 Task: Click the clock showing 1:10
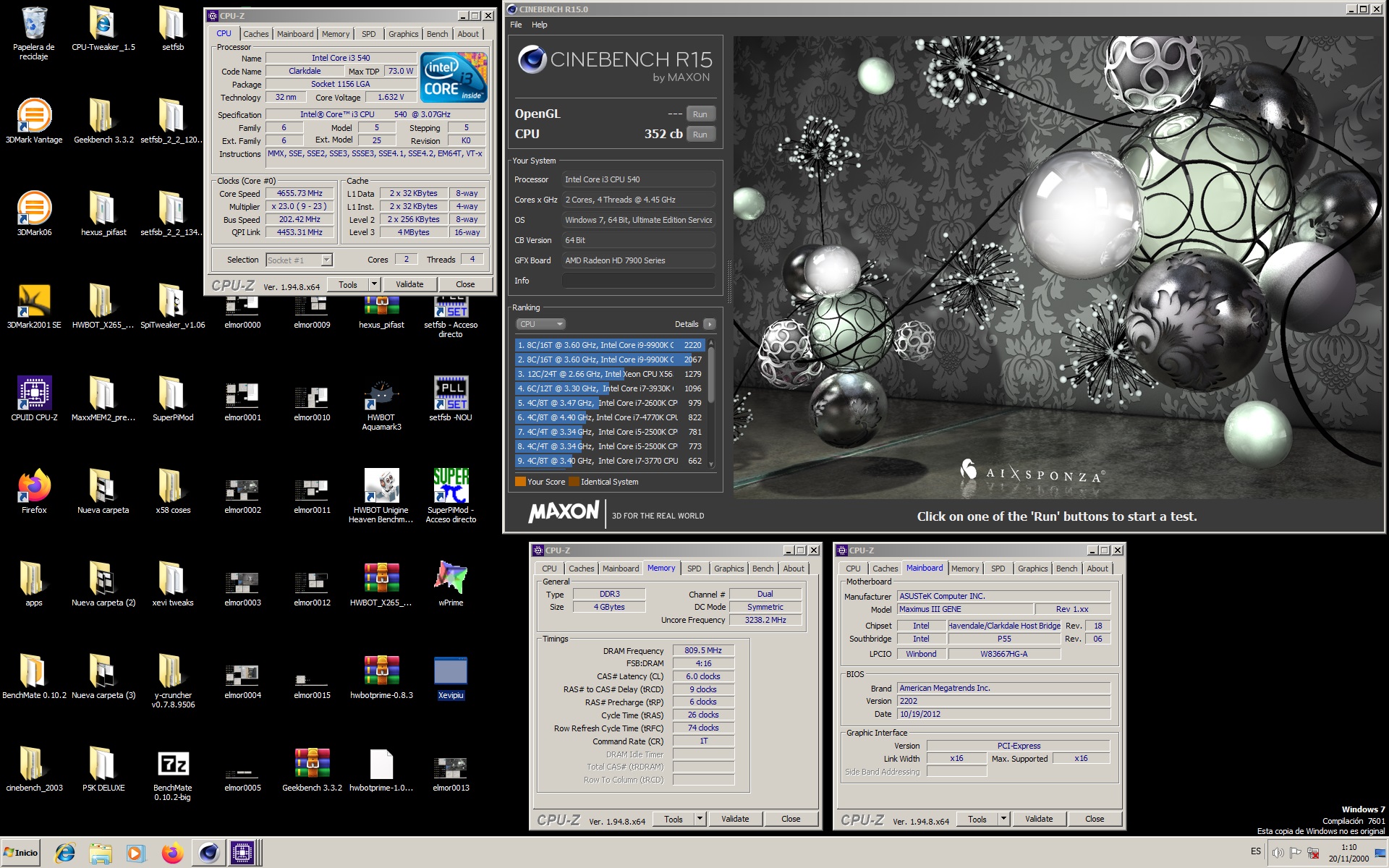(1348, 847)
